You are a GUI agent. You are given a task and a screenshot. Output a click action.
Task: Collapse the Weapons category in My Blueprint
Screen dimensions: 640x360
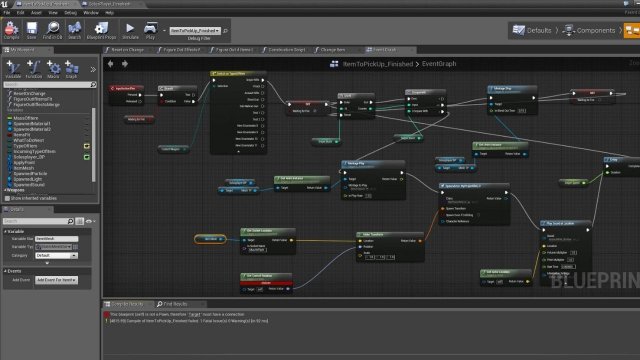click(x=5, y=190)
